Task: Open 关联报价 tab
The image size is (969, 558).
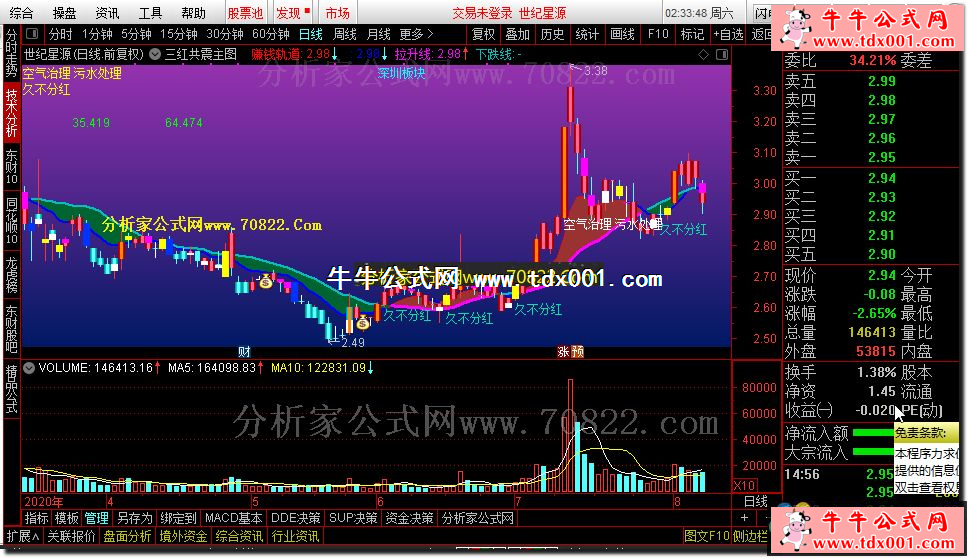Action: point(72,536)
